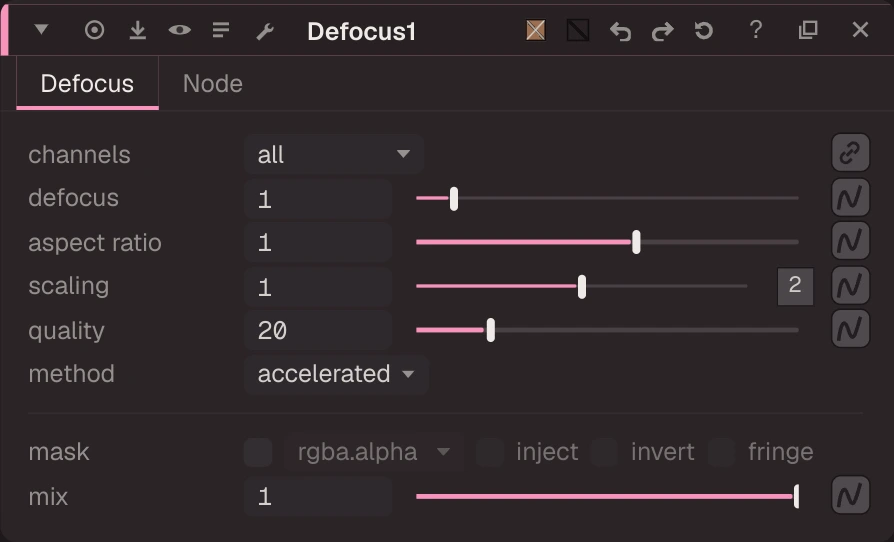Open the scaling animation curve button
The width and height of the screenshot is (894, 542).
tap(850, 285)
